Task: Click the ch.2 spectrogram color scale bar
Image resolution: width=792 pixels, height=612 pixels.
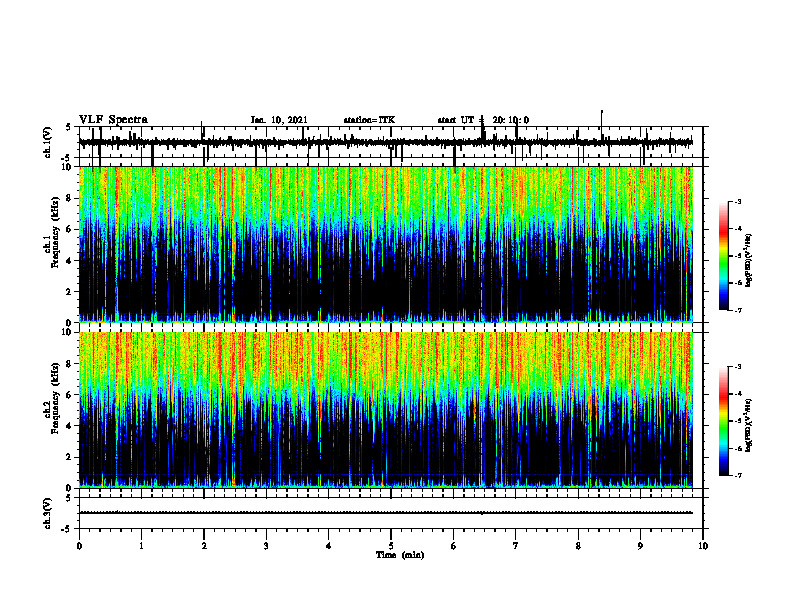Action: (x=724, y=421)
